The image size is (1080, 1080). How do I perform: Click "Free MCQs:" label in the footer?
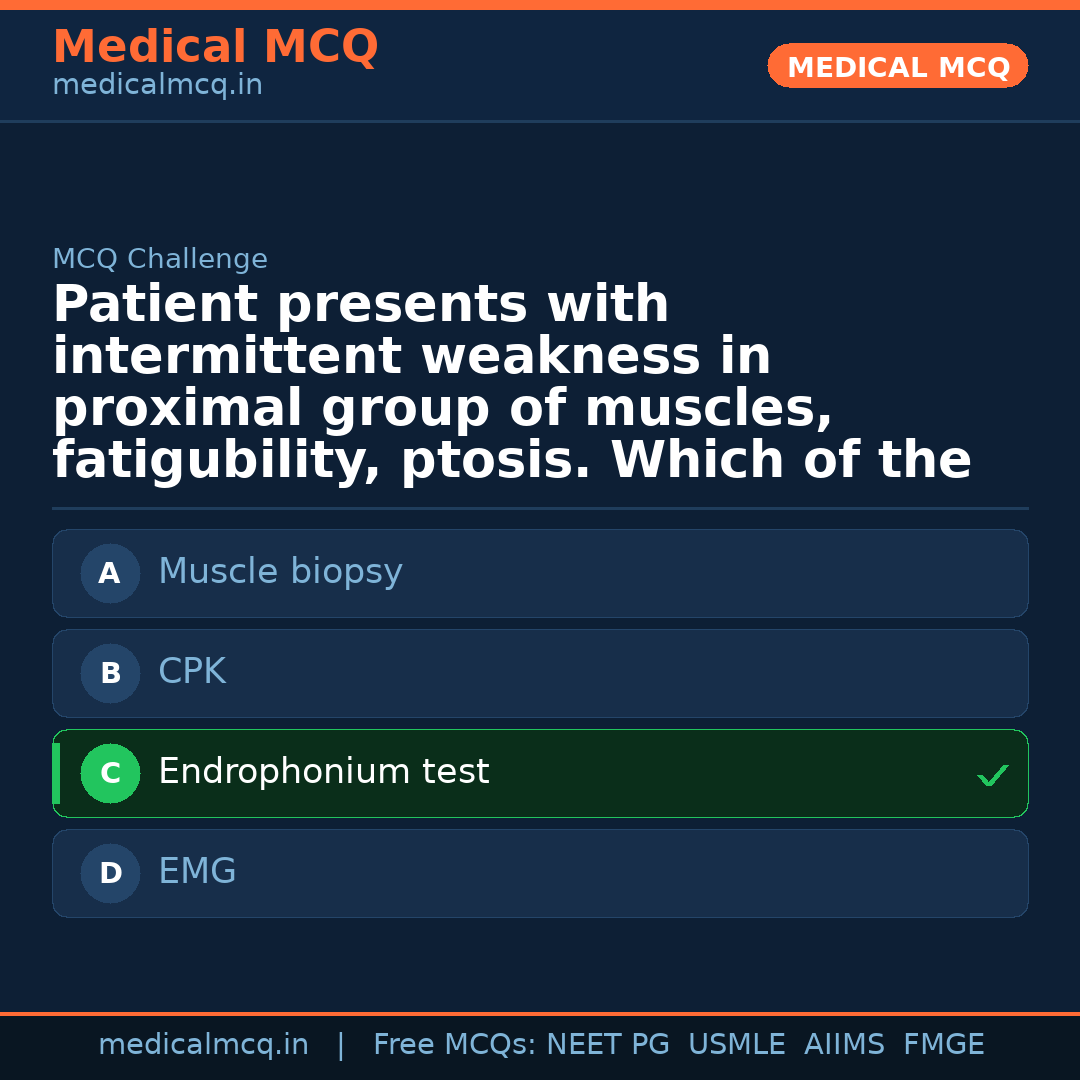point(455,1045)
